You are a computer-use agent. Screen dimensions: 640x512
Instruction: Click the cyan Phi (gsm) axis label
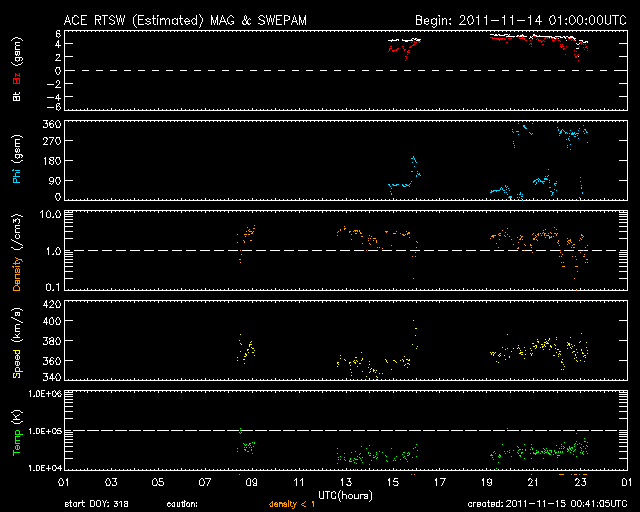point(17,161)
